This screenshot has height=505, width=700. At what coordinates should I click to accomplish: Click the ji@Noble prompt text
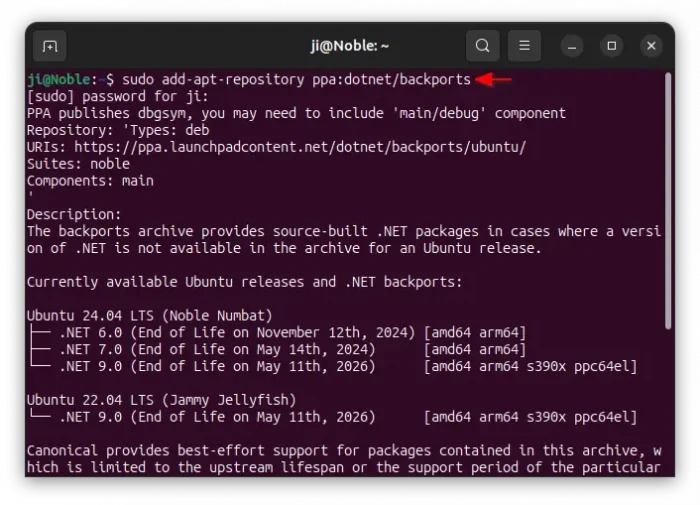pyautogui.click(x=59, y=79)
